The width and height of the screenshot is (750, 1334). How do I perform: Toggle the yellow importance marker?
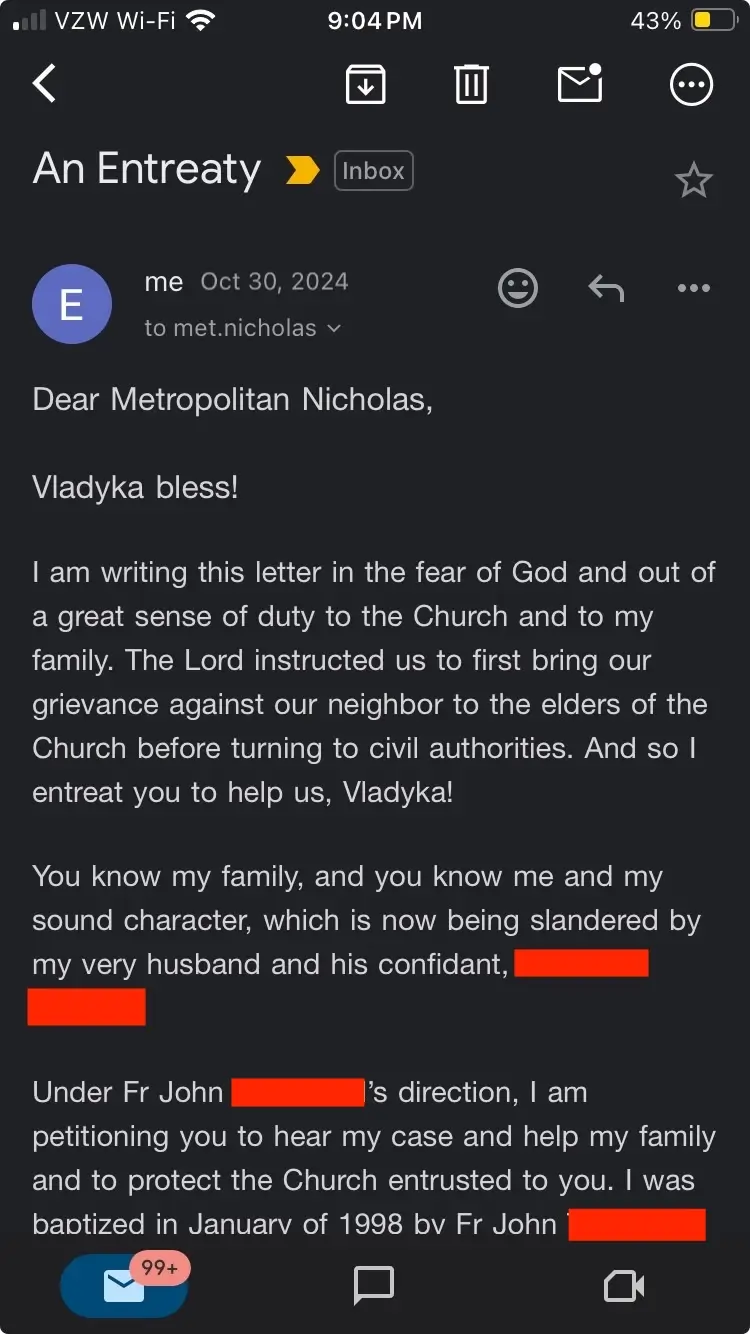(x=301, y=171)
